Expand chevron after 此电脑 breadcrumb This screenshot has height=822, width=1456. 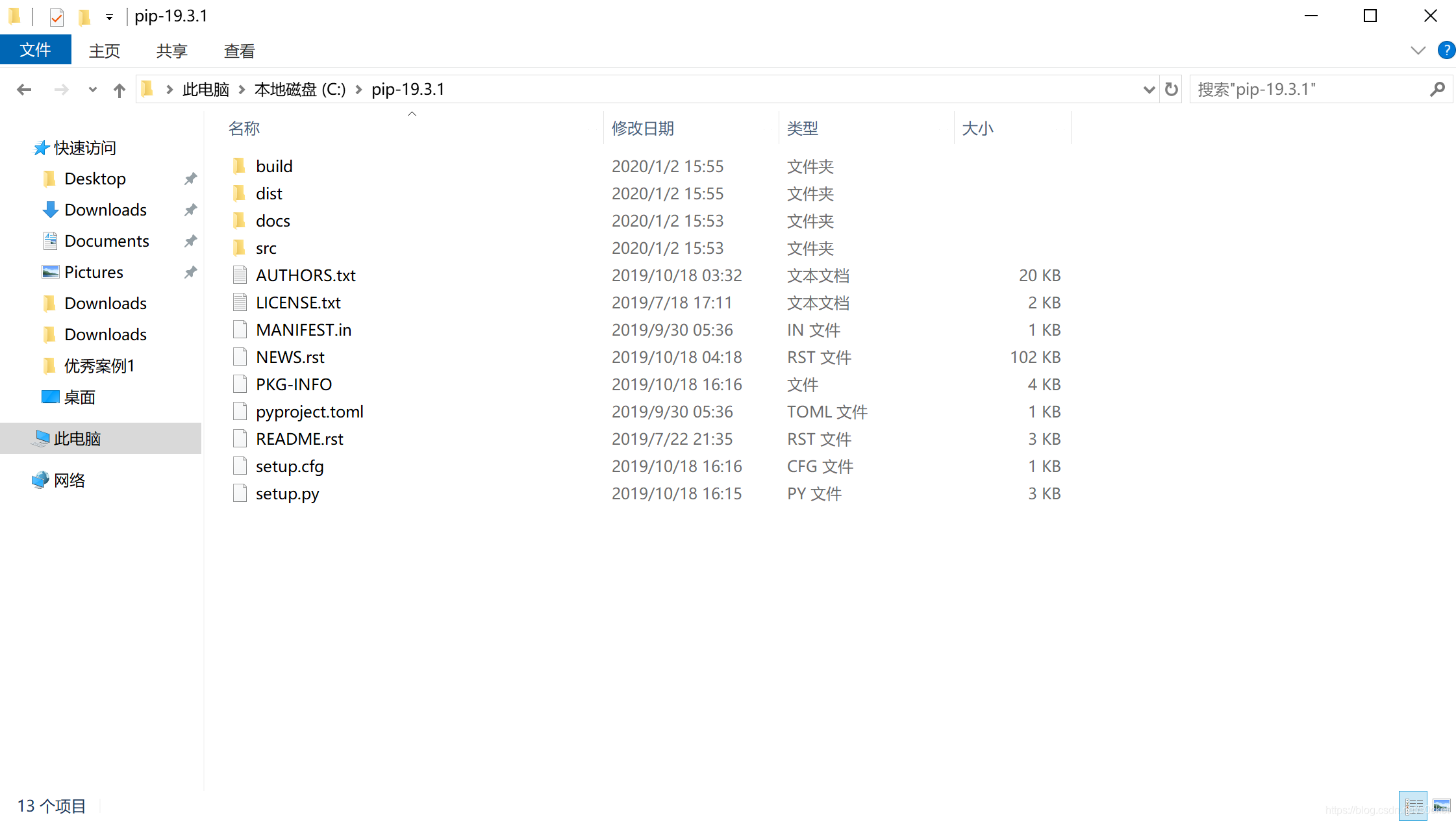coord(242,90)
